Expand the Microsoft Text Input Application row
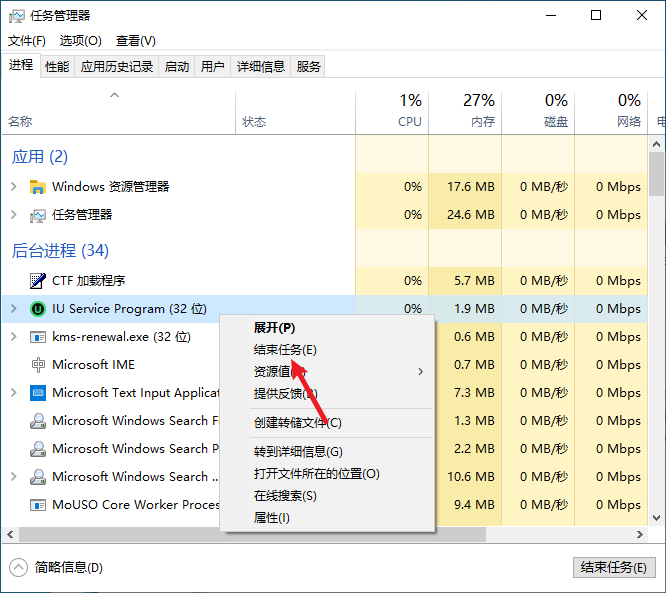 (14, 393)
